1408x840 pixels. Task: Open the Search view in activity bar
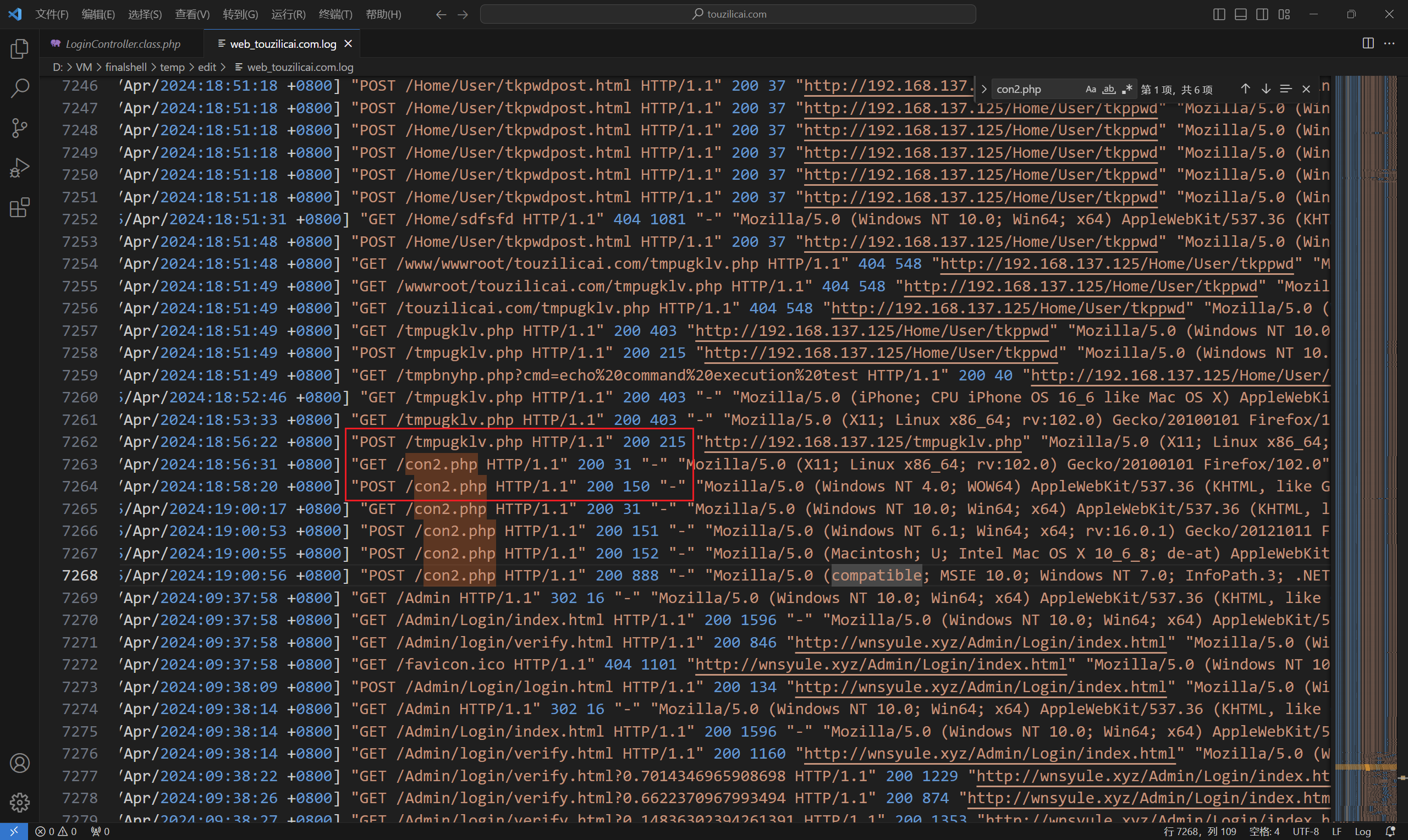20,89
